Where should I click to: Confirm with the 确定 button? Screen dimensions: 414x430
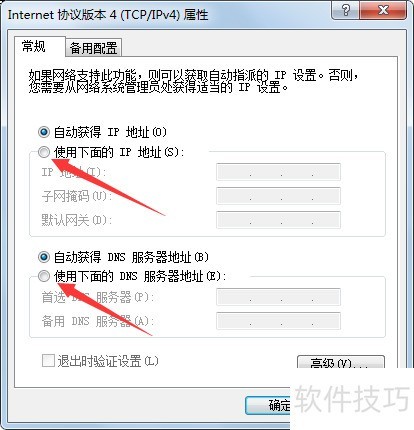(x=268, y=405)
